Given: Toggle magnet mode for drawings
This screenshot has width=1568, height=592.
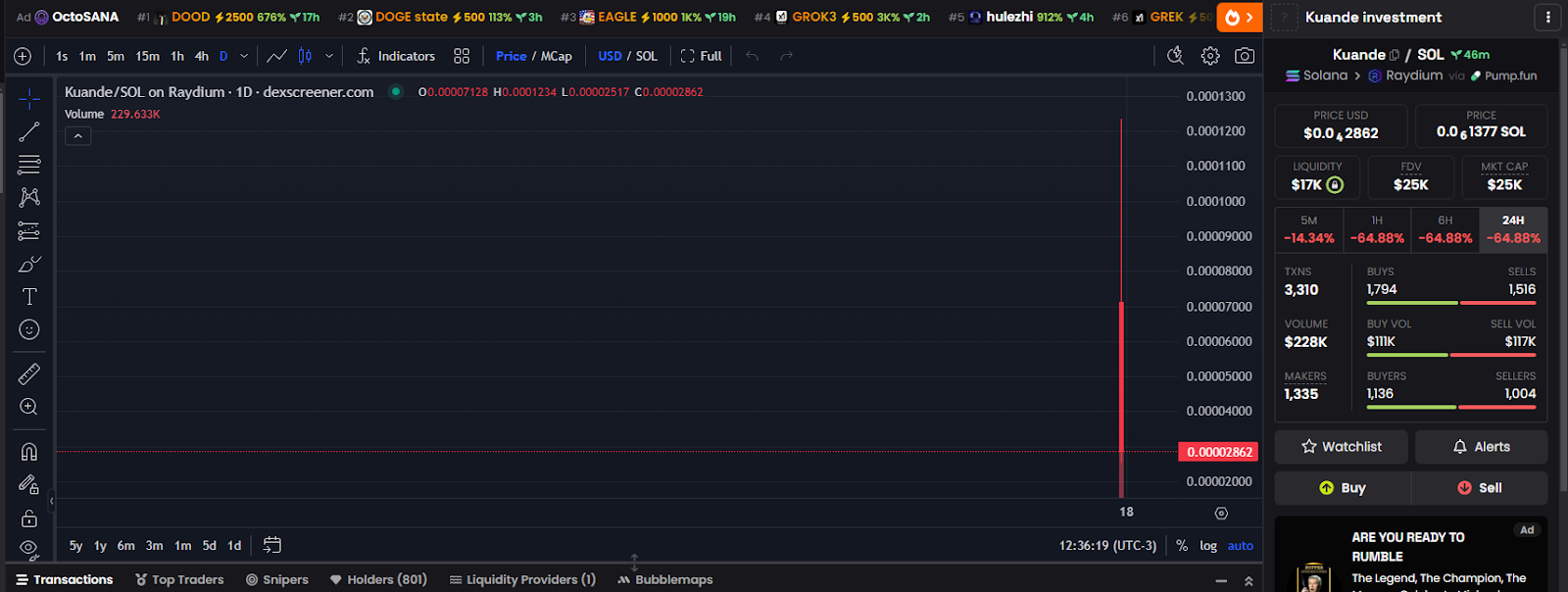Looking at the screenshot, I should point(29,451).
